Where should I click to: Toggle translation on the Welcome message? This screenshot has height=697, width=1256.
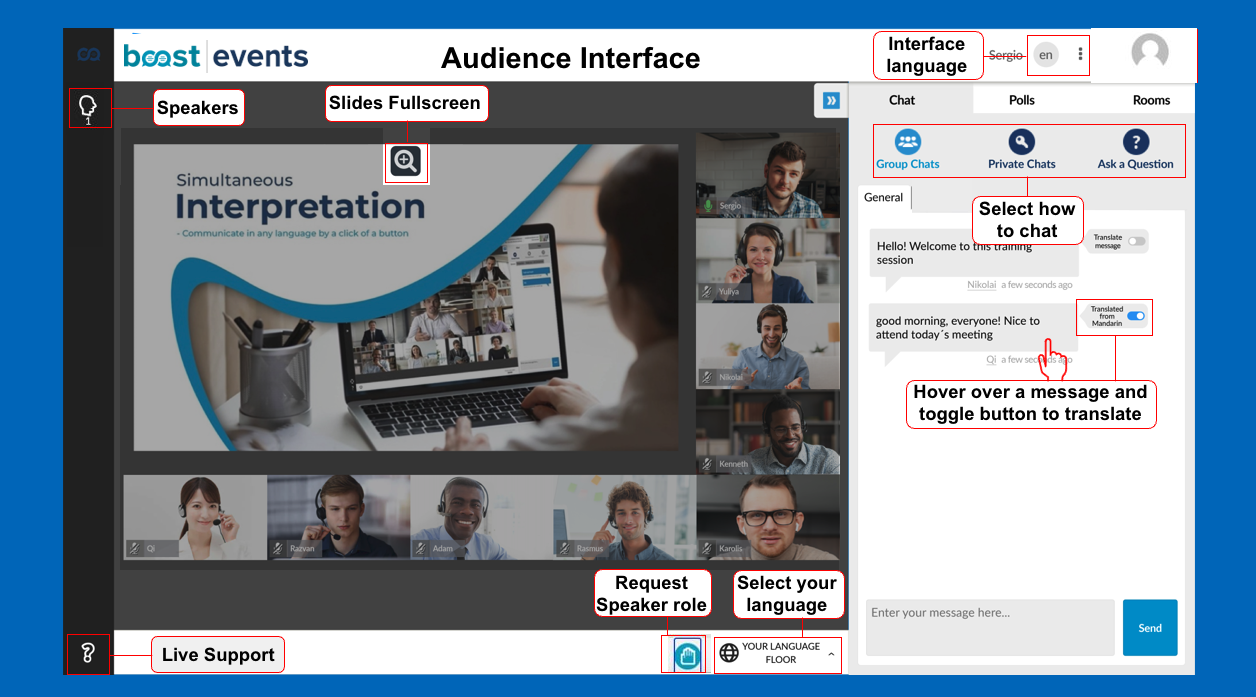coord(1136,241)
